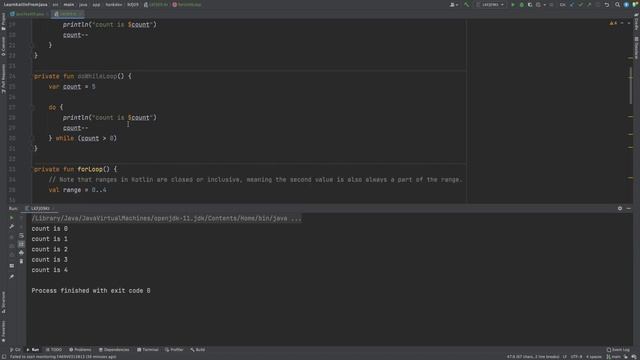Click the 'main' breadcrumb in navigation bar
640x360 pixels.
[x=69, y=4]
